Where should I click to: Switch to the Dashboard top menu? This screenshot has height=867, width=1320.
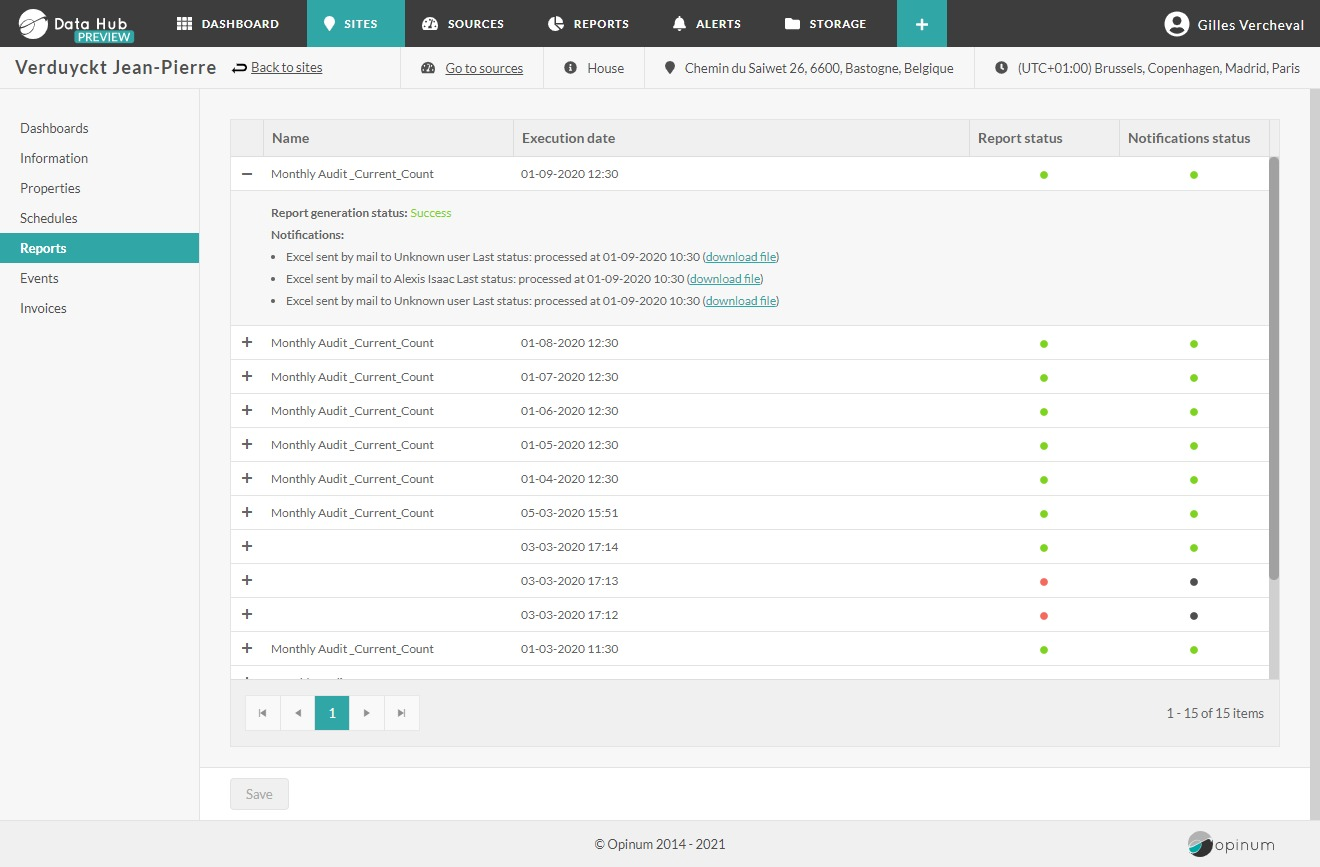click(228, 24)
